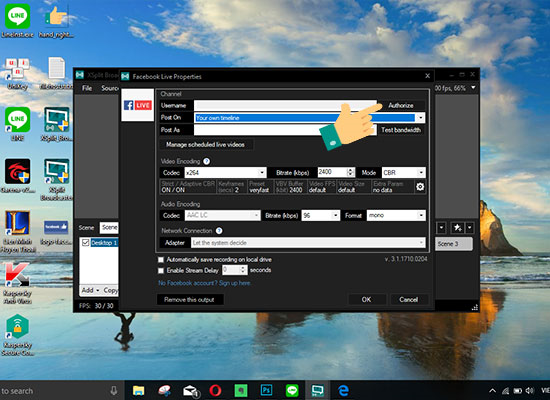This screenshot has width=550, height=400.
Task: Open the File menu
Action: [87, 88]
